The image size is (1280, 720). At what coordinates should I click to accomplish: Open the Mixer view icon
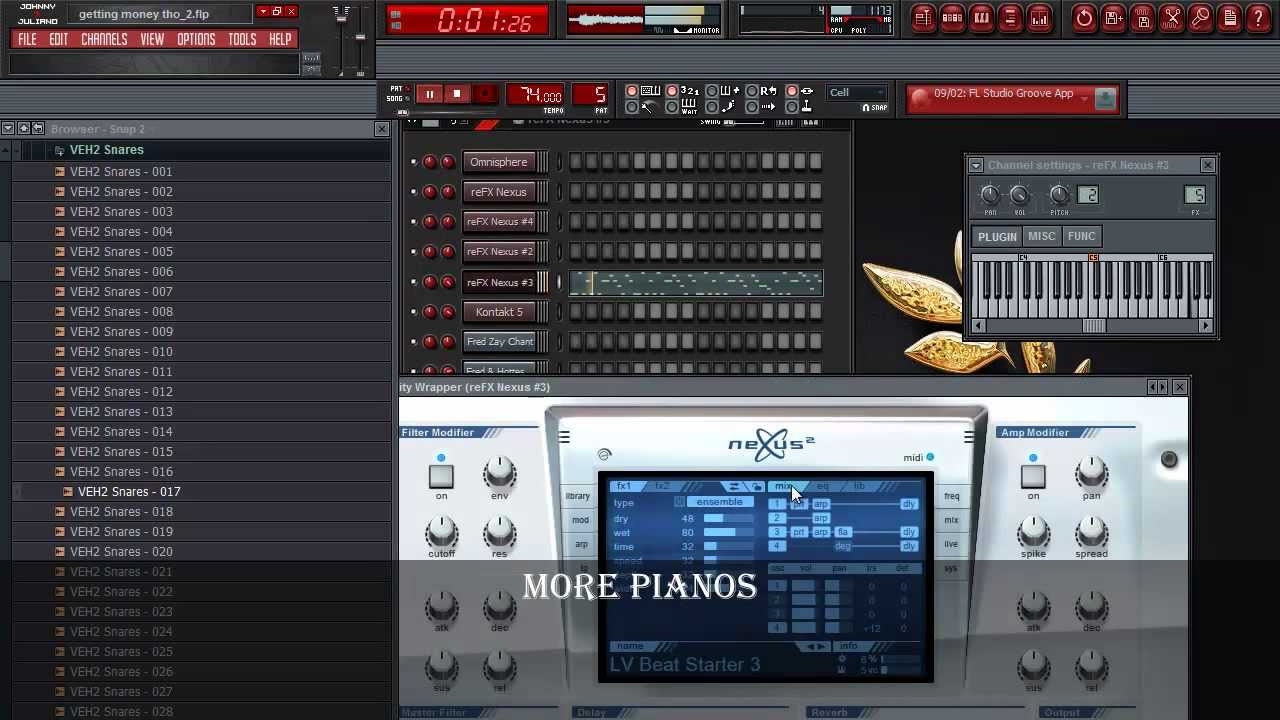point(1040,17)
